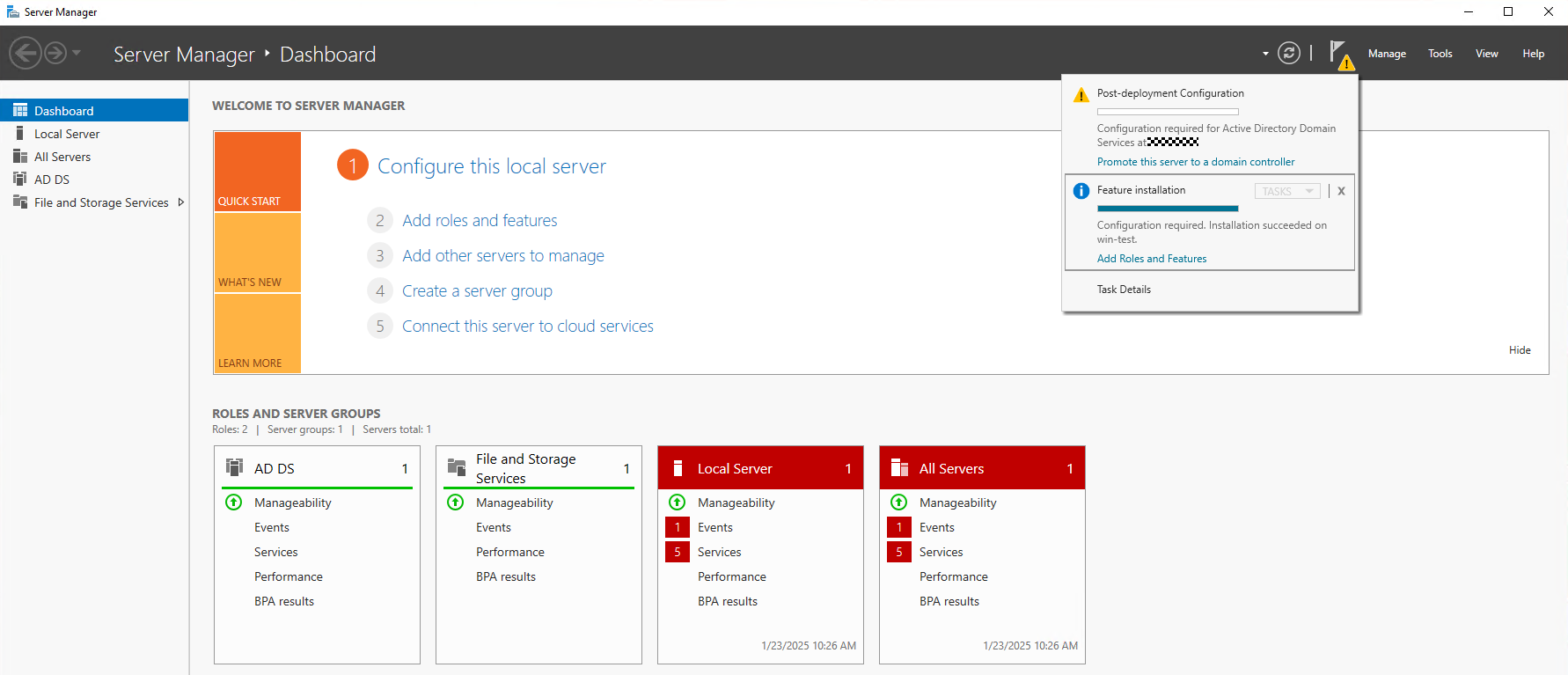Open File and Storage Services sidebar item
The height and width of the screenshot is (675, 1568).
tap(94, 202)
